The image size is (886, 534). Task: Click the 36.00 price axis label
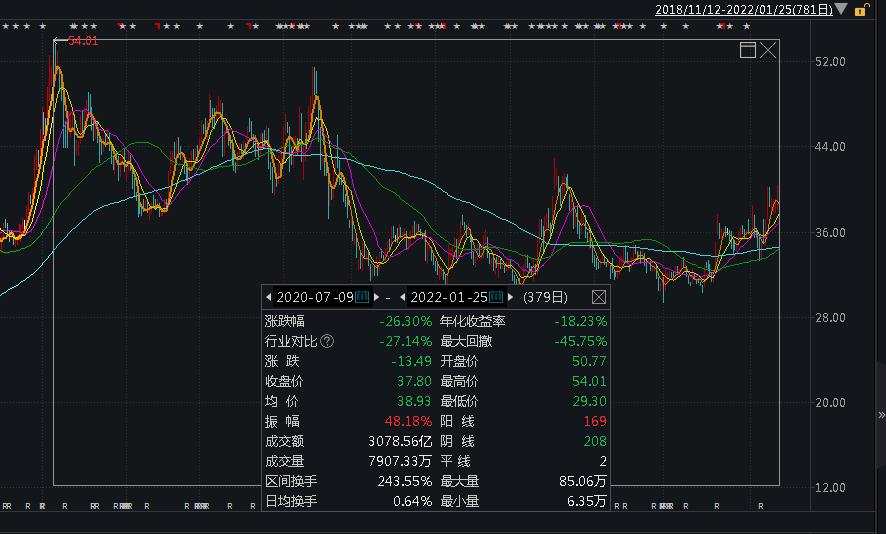click(830, 233)
